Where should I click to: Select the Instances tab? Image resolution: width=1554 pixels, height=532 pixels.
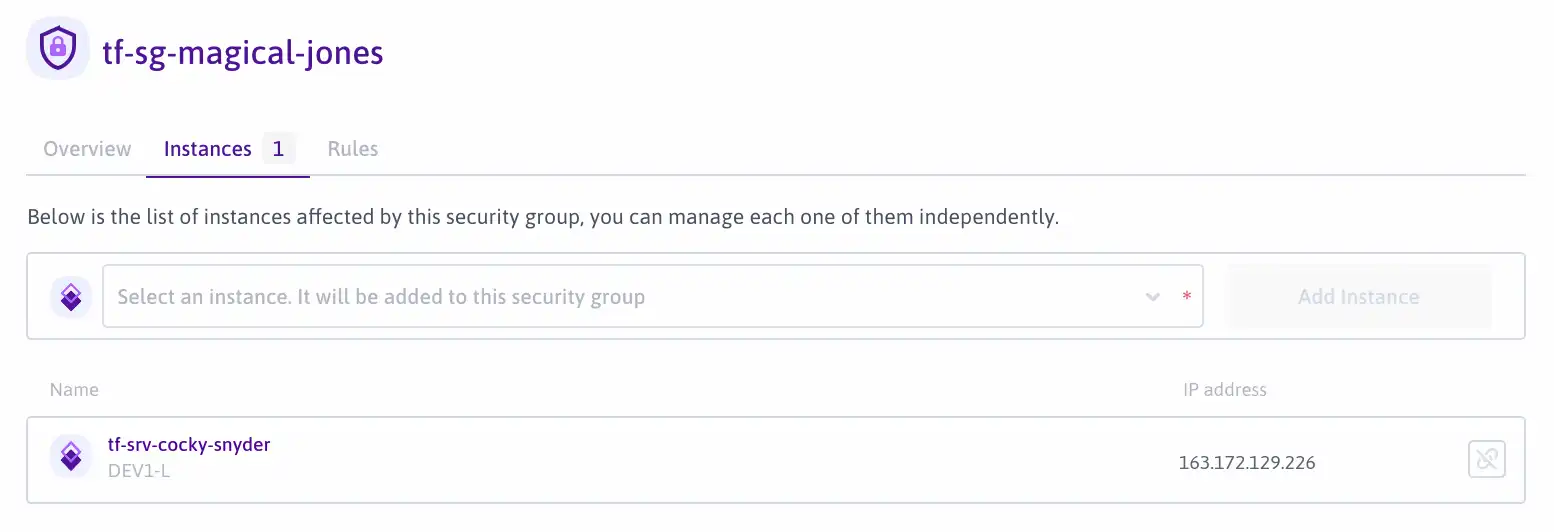click(x=208, y=149)
